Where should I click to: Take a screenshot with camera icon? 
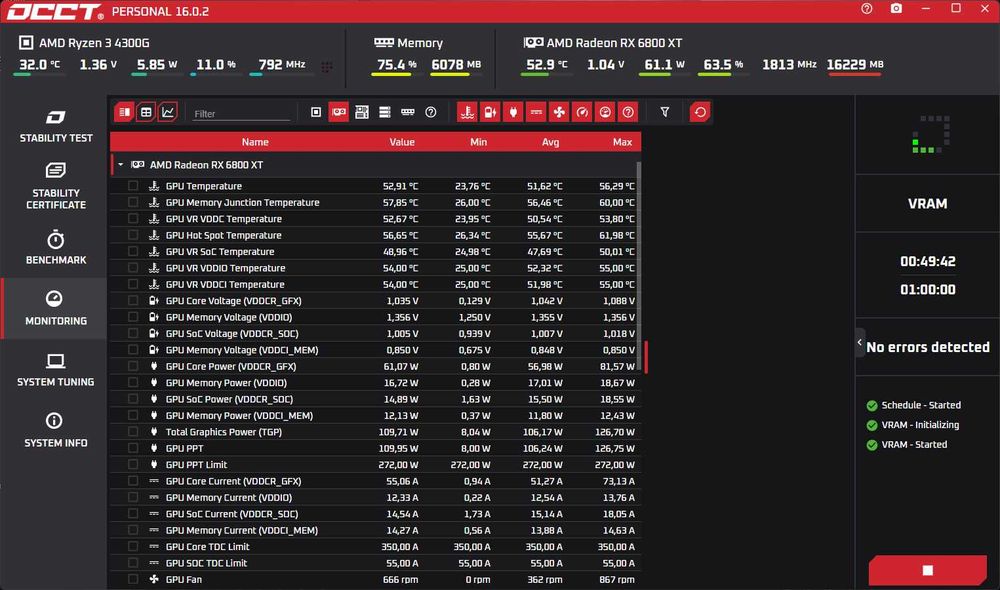click(896, 9)
